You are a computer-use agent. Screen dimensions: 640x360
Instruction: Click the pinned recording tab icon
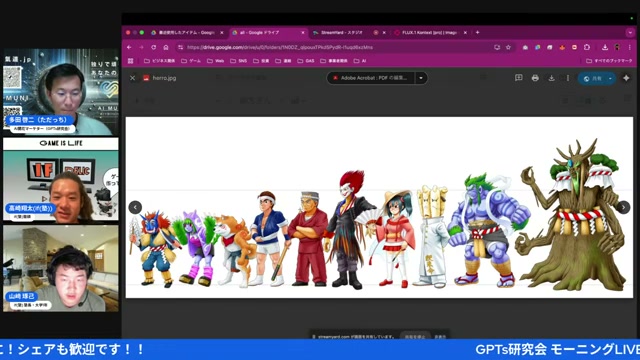(x=376, y=33)
